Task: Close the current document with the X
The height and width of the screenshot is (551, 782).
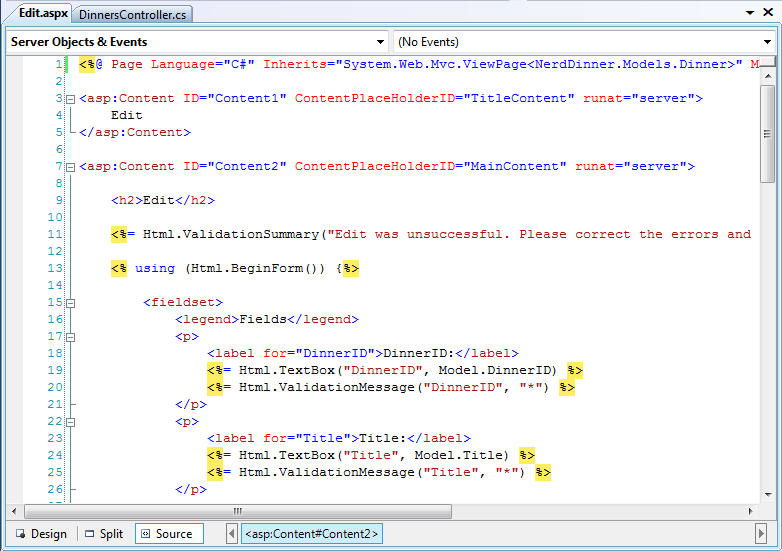Action: 768,14
